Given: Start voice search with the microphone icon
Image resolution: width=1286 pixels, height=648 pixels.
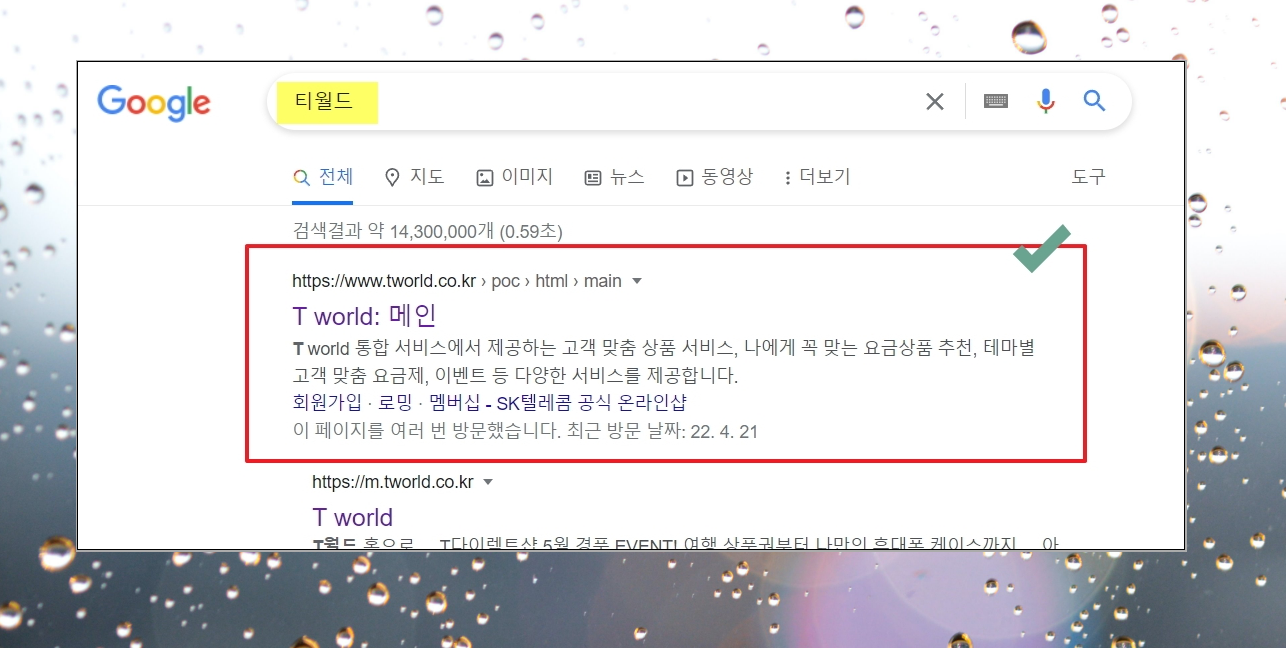Looking at the screenshot, I should (1045, 101).
